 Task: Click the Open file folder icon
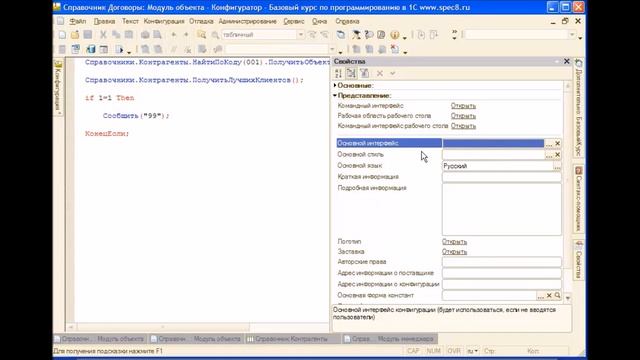tap(75, 35)
